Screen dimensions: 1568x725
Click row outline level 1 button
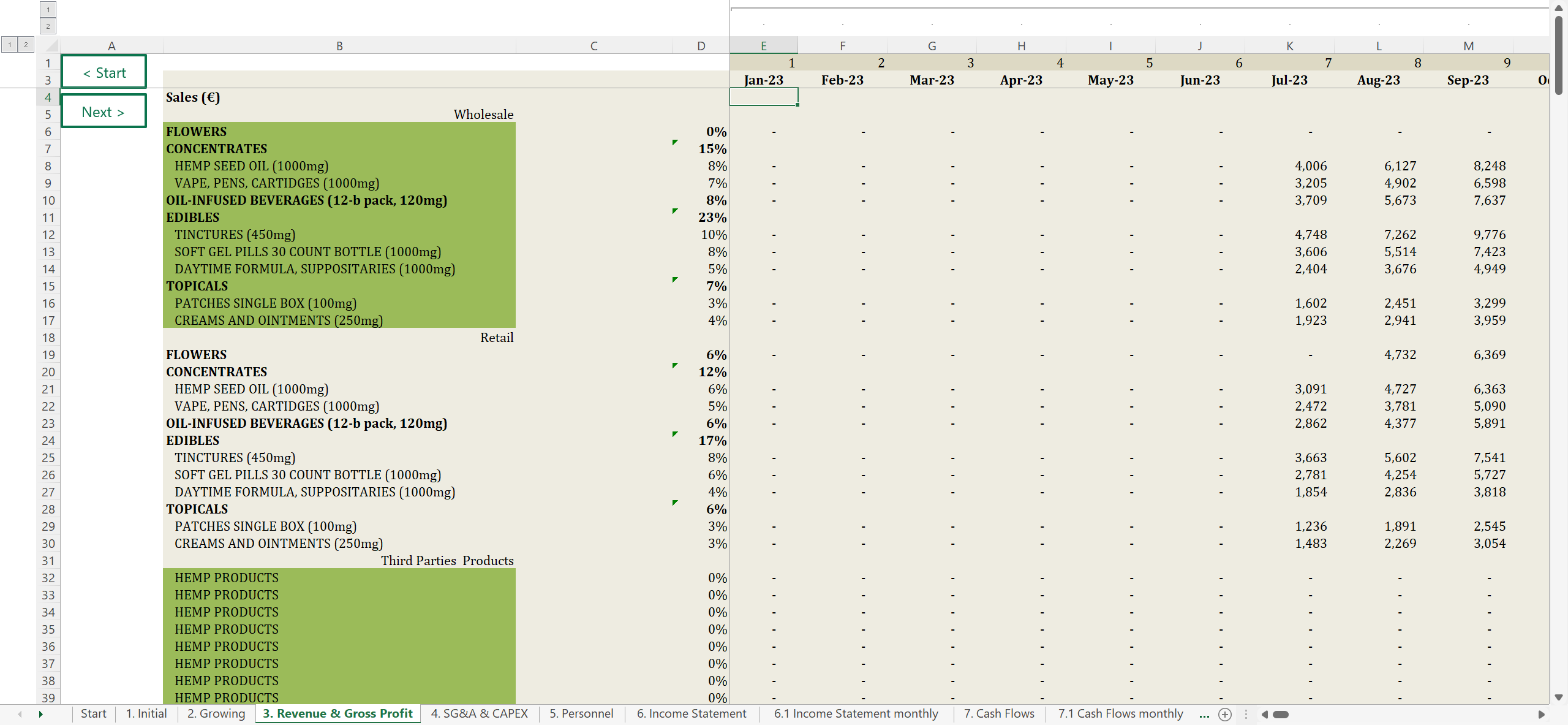coord(10,44)
